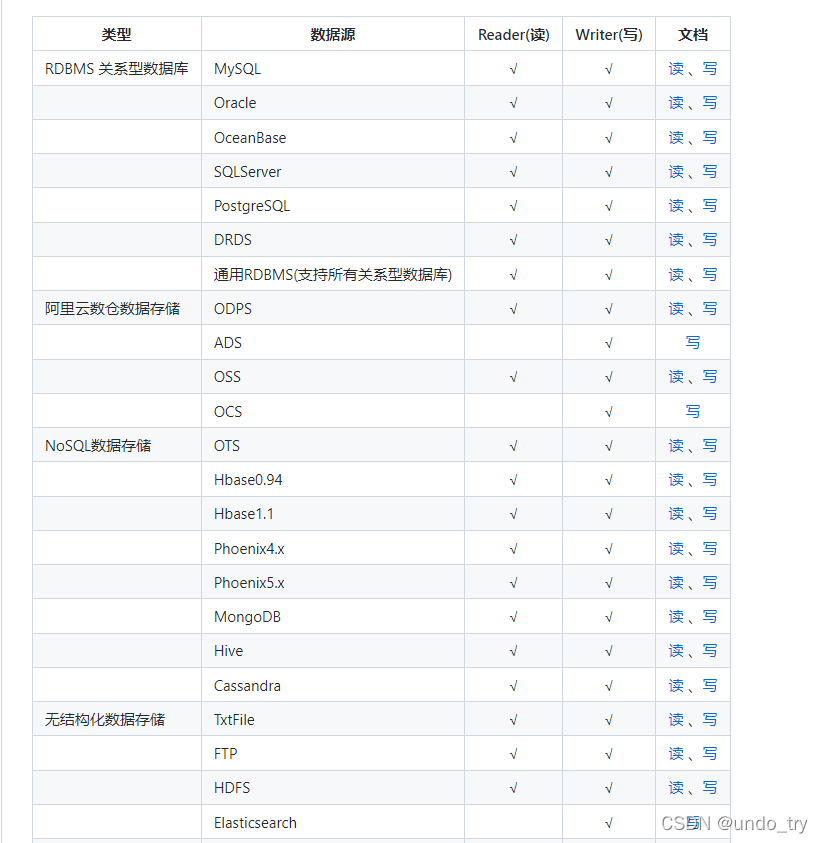823x843 pixels.
Task: Open the Phoenix4.x 写 documentation link
Action: pyautogui.click(x=709, y=548)
